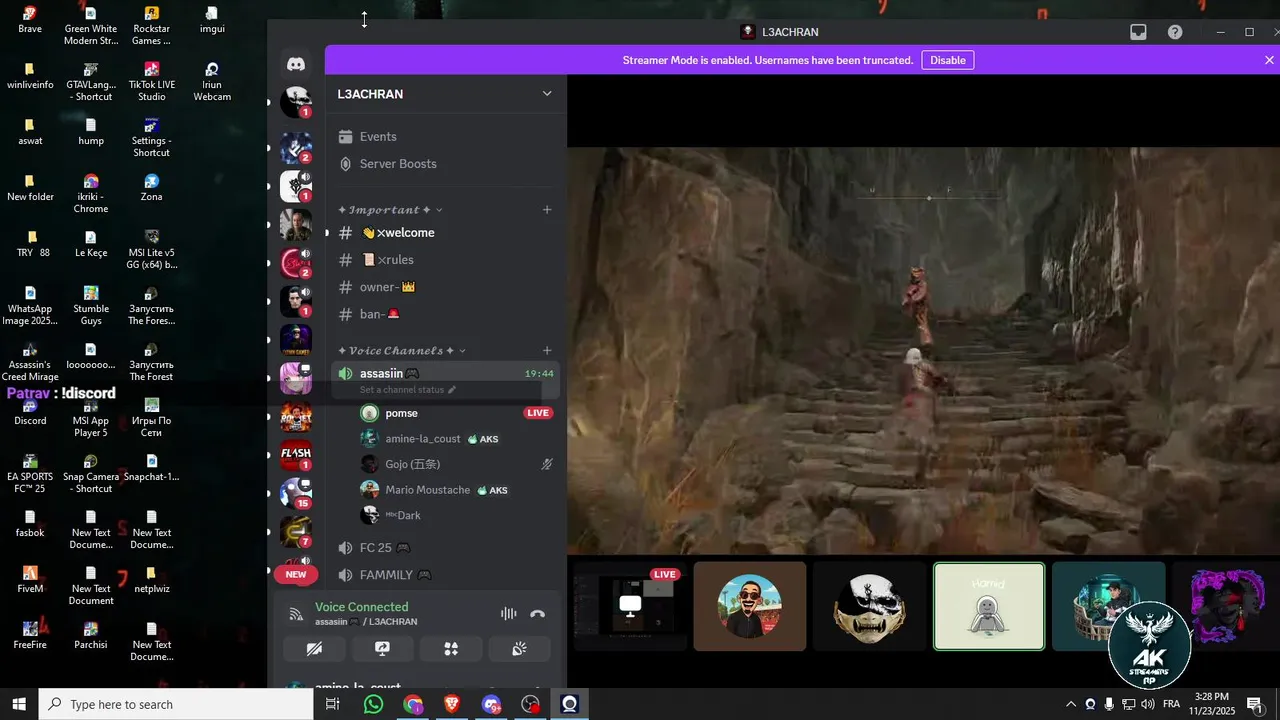1280x720 pixels.
Task: Open Voice Connected connection details
Action: [x=361, y=607]
